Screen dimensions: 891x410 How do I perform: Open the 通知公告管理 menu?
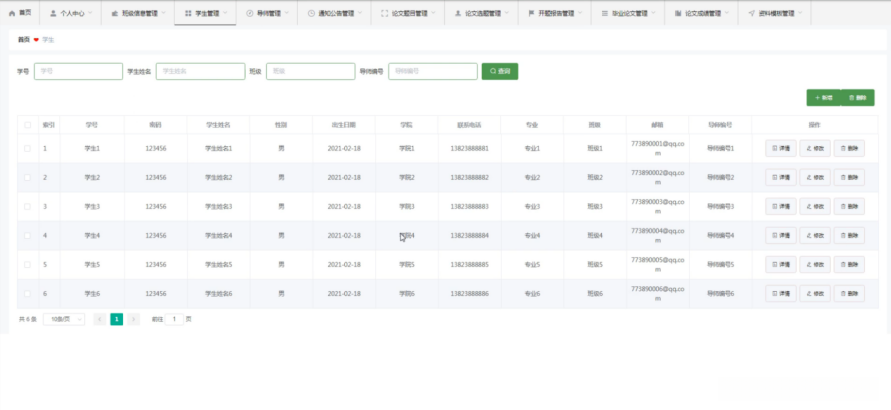tap(334, 13)
